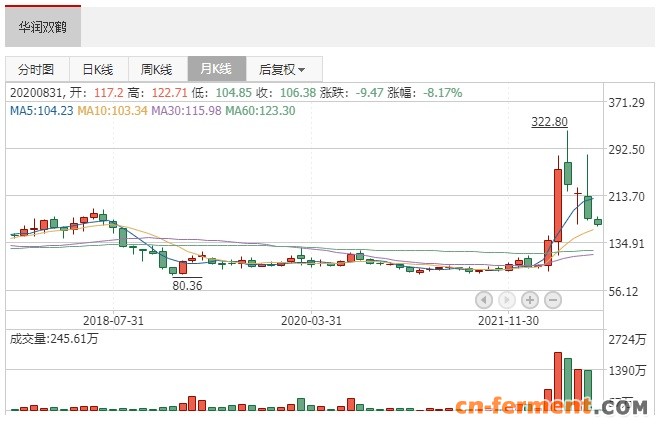Viewport: 661px width, 430px height.
Task: Click the 80.36 low price label
Action: [x=187, y=285]
